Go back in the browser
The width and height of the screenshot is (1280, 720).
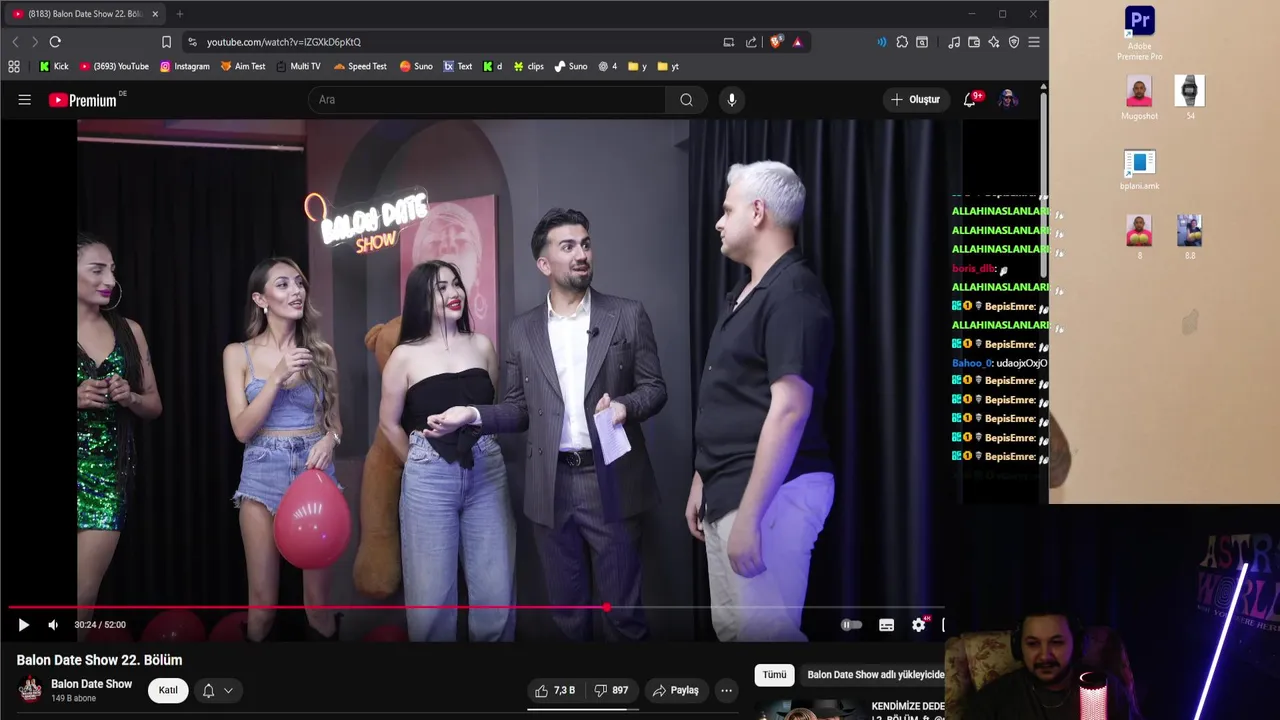pos(15,42)
